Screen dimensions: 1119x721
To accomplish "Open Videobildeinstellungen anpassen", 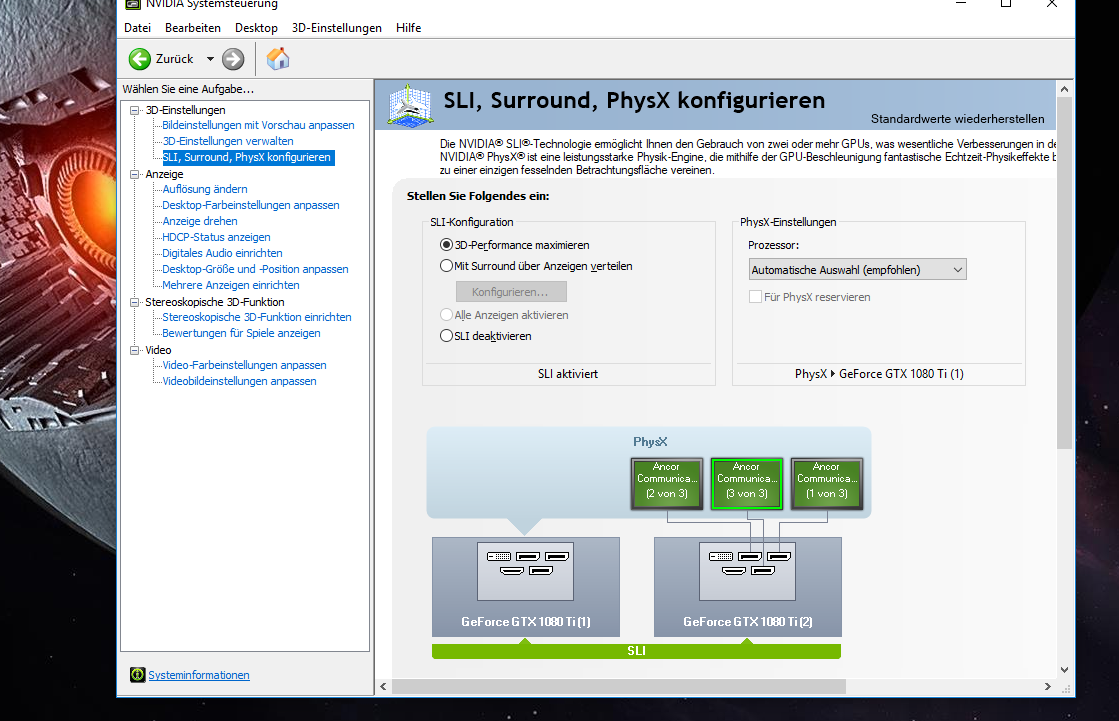I will tap(239, 381).
